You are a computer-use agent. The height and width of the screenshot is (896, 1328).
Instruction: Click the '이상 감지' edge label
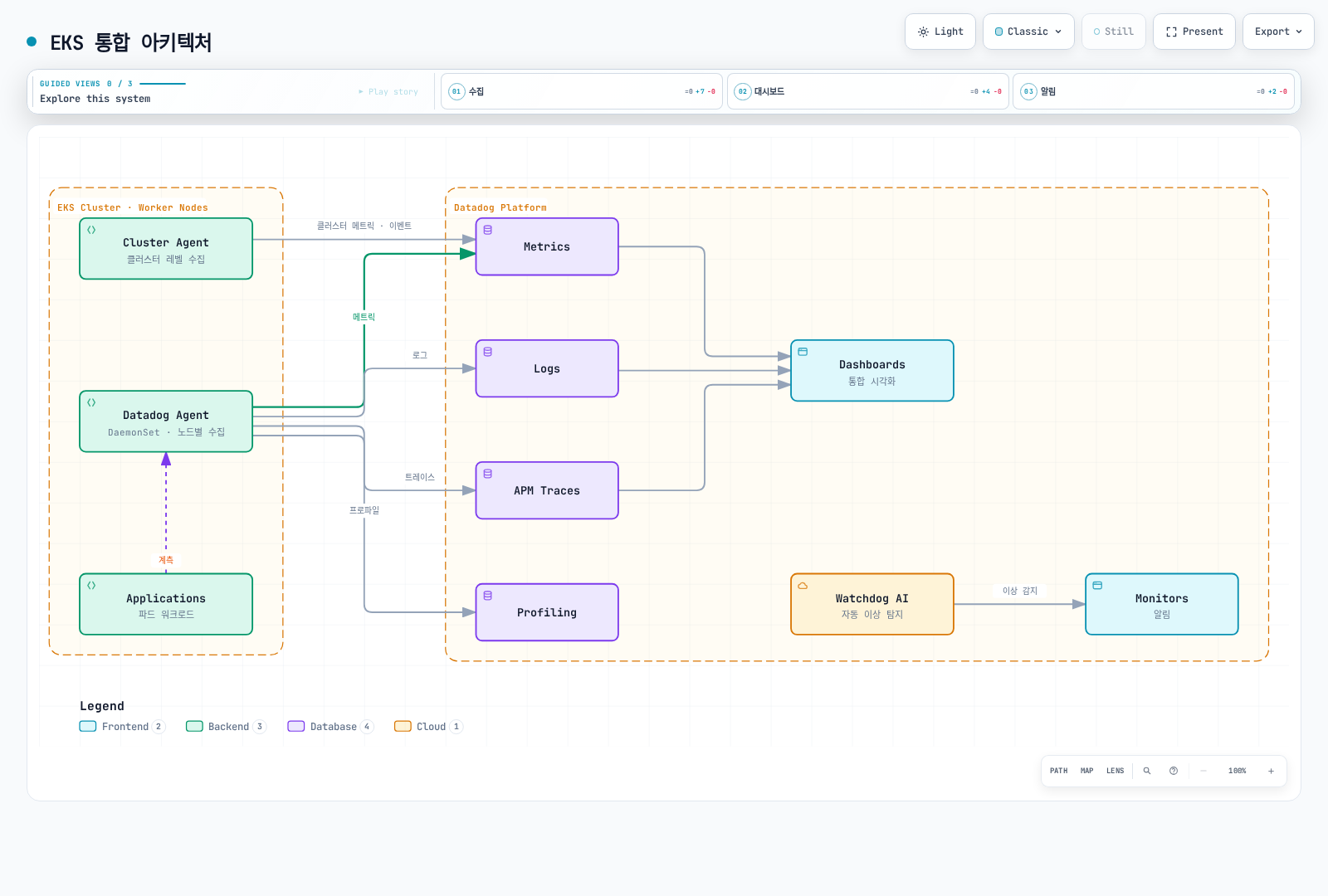(x=1020, y=591)
